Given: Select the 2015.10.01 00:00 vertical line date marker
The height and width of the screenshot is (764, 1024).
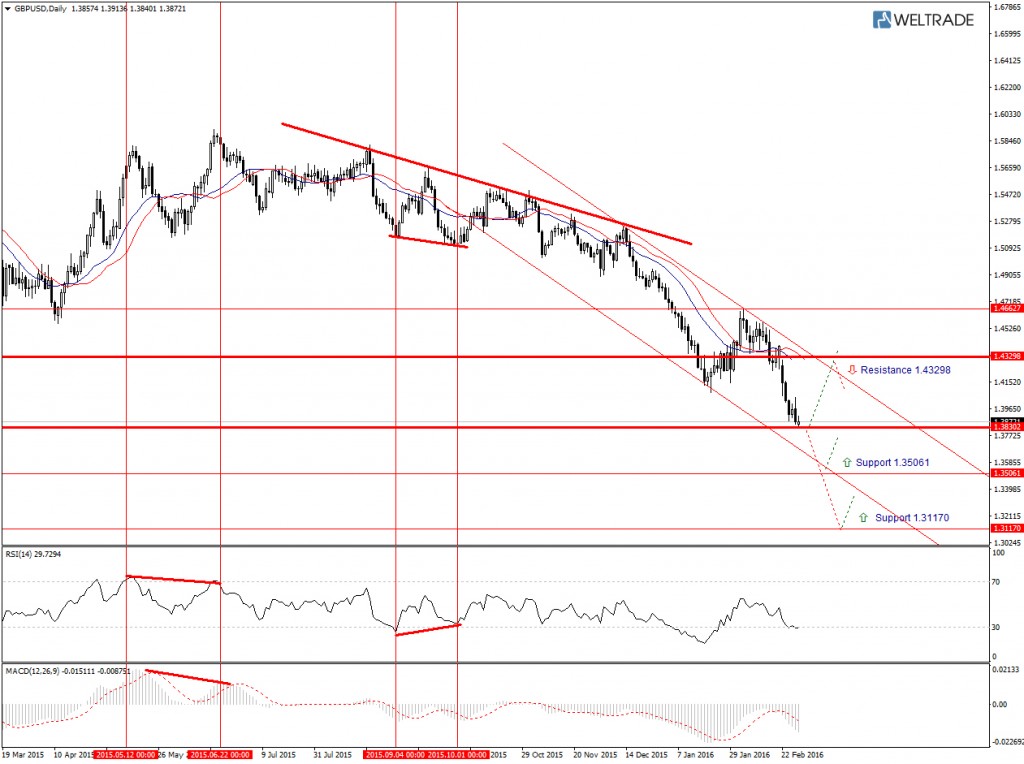Looking at the screenshot, I should [457, 755].
